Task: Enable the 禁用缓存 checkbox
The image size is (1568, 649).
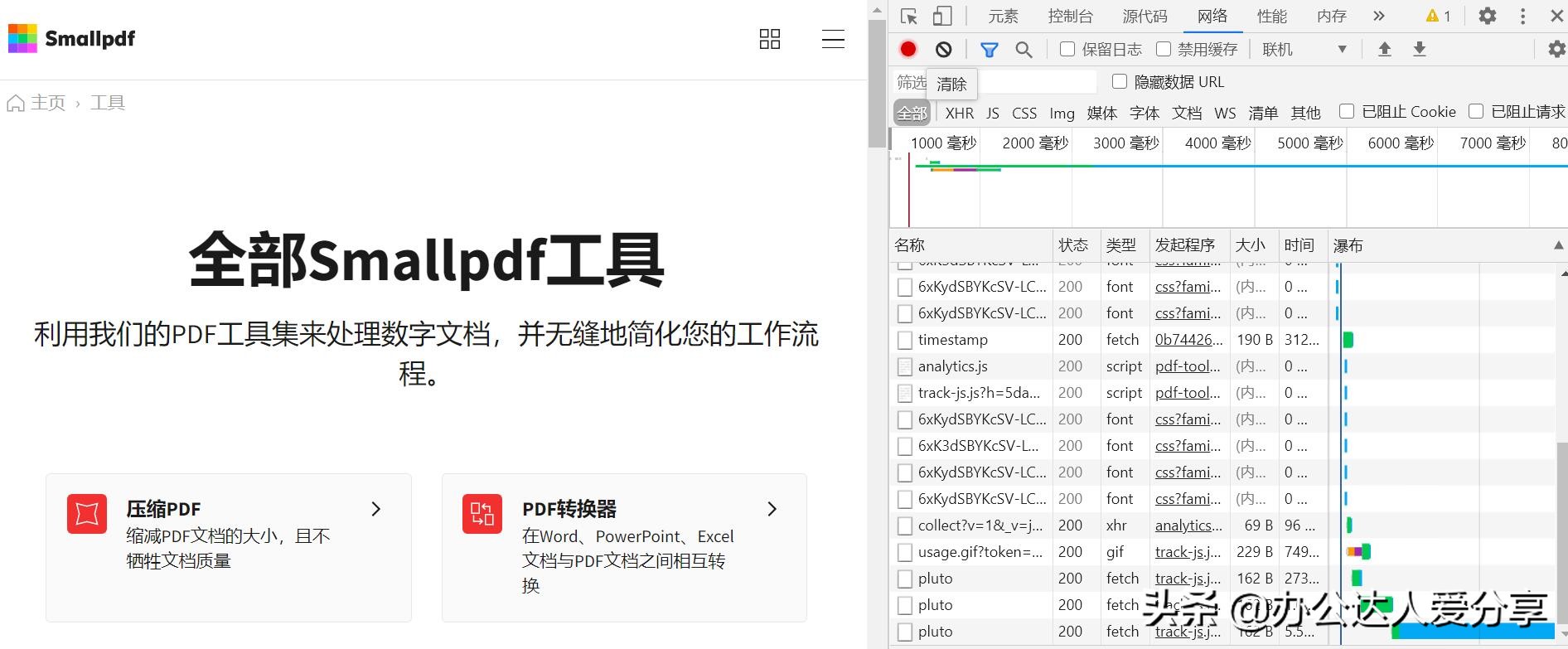Action: [1164, 49]
